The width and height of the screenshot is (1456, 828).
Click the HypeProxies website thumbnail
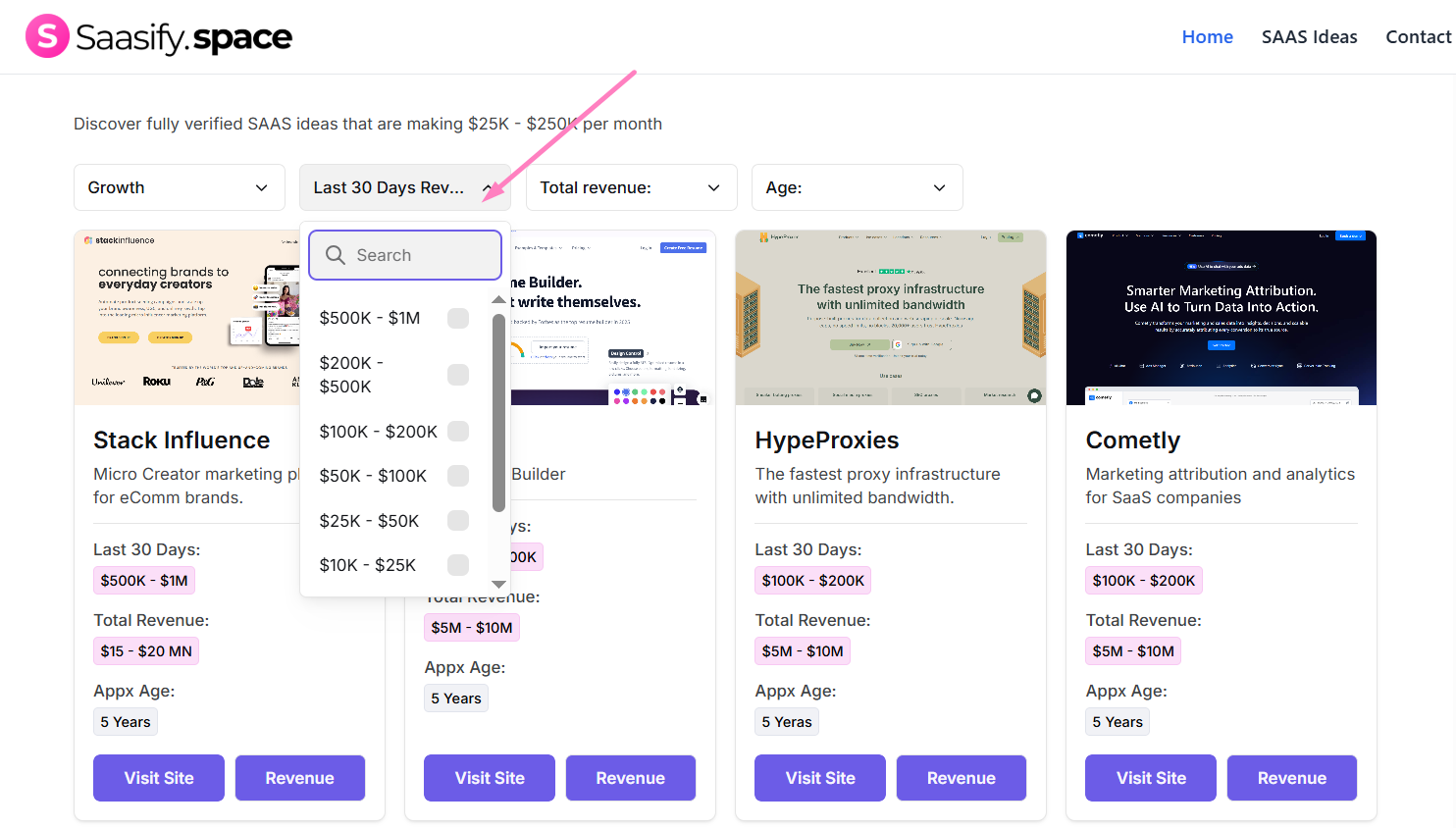pyautogui.click(x=890, y=317)
